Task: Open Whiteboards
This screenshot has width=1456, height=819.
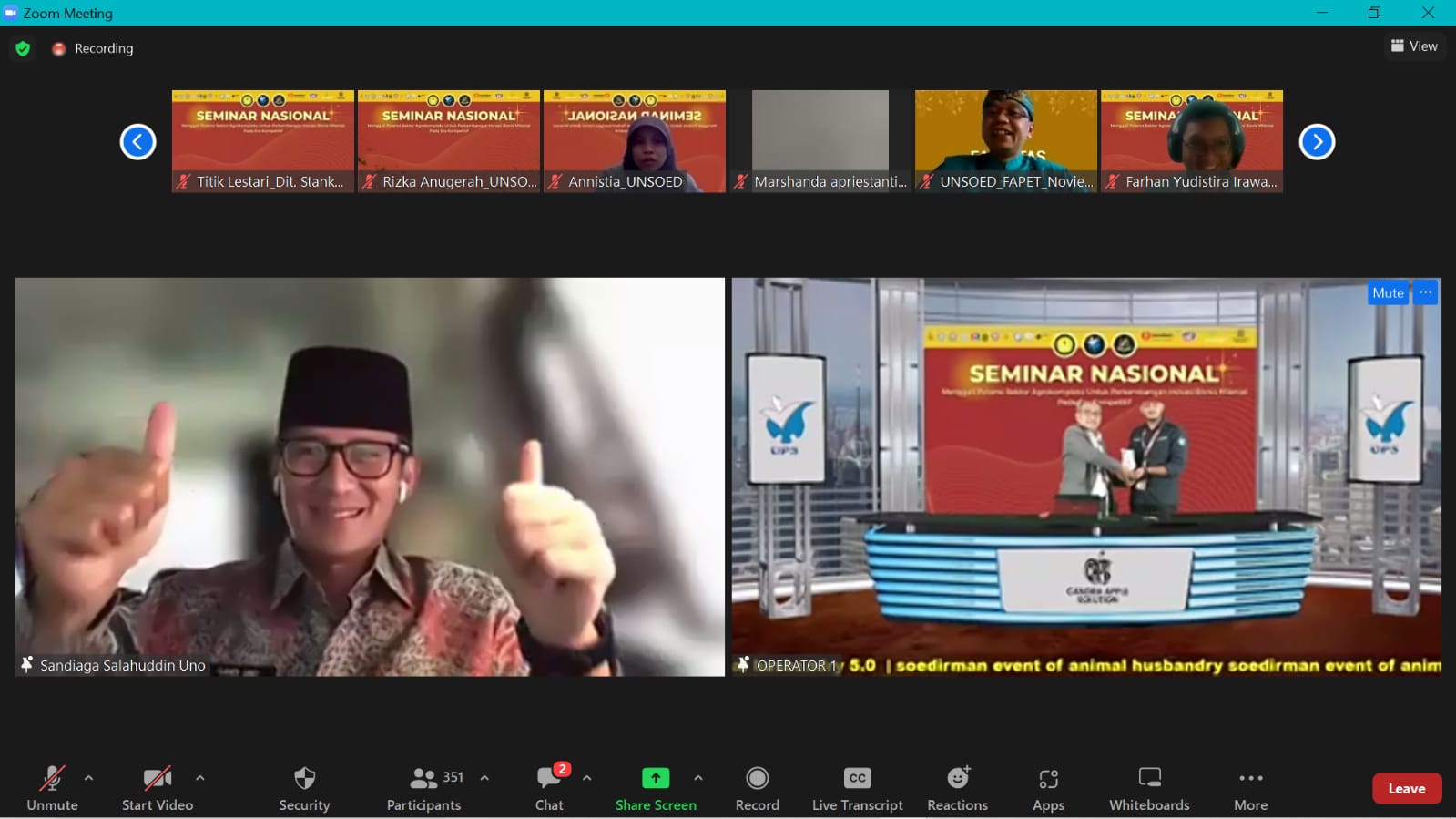Action: 1149,788
